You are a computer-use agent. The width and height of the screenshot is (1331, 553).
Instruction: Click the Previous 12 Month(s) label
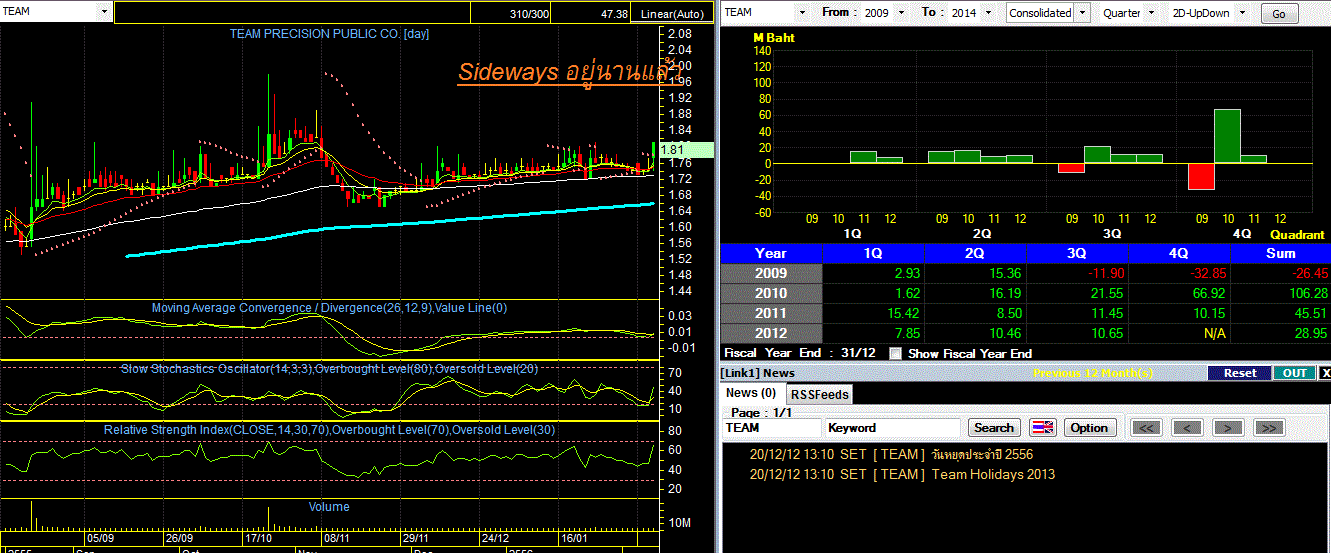[1092, 373]
